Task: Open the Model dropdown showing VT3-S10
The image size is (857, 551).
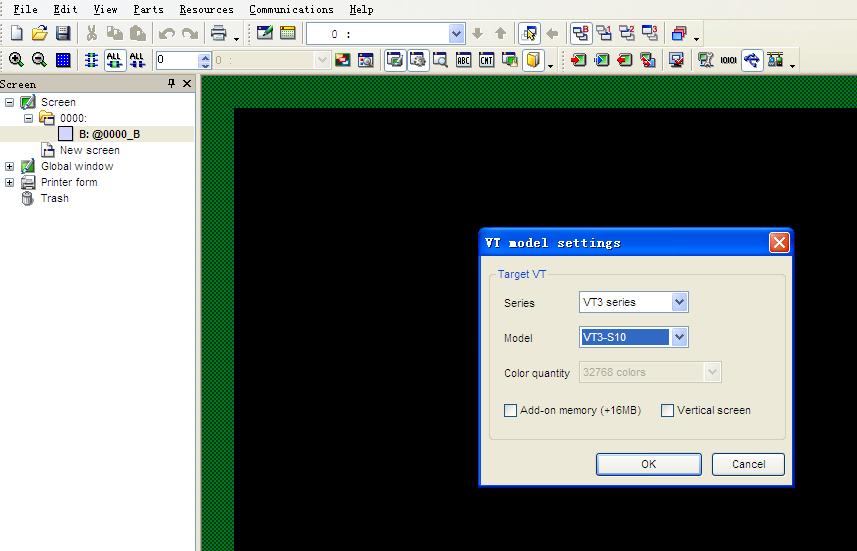Action: (x=679, y=337)
